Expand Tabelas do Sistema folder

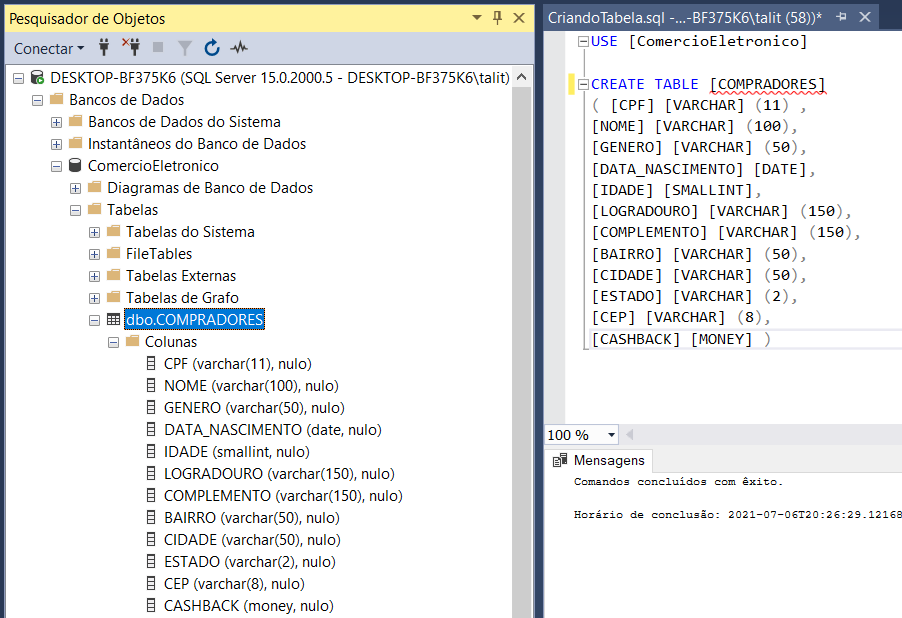pyautogui.click(x=94, y=232)
